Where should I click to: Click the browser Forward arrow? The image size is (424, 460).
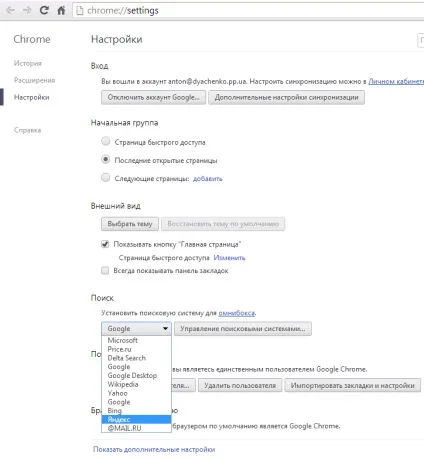point(27,10)
